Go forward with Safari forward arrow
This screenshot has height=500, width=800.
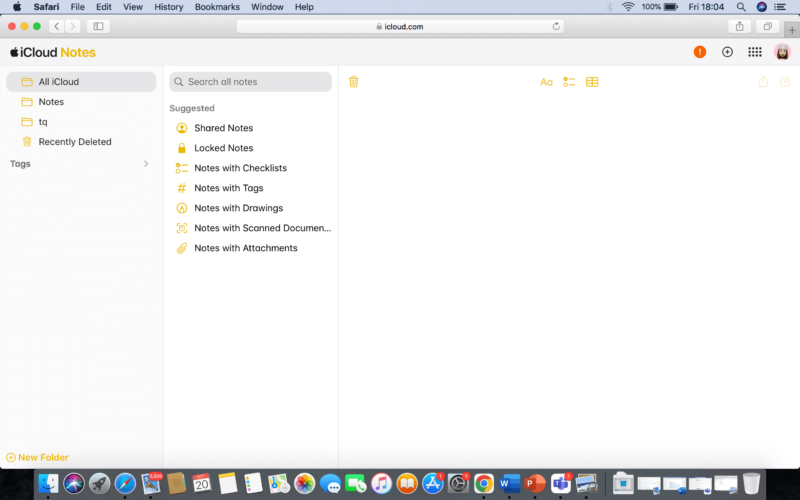72,26
